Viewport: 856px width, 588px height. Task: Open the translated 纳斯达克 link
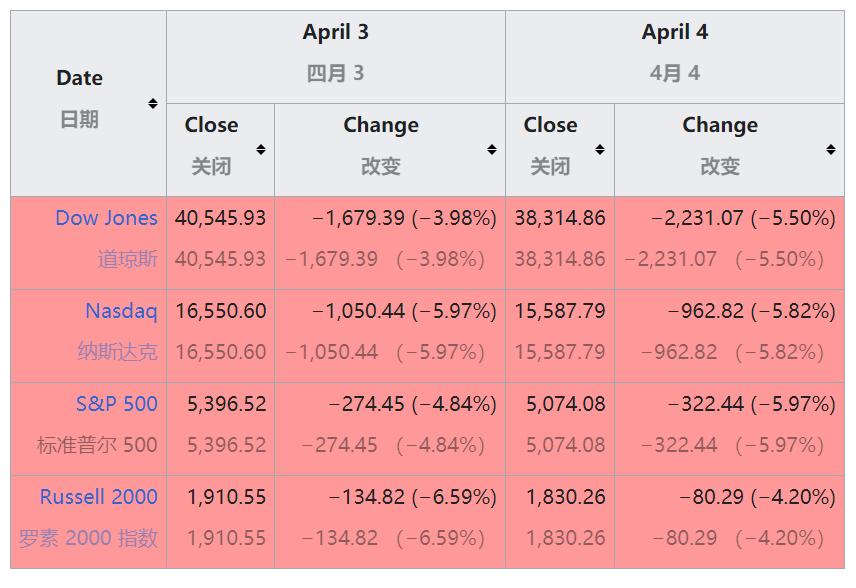pyautogui.click(x=117, y=352)
